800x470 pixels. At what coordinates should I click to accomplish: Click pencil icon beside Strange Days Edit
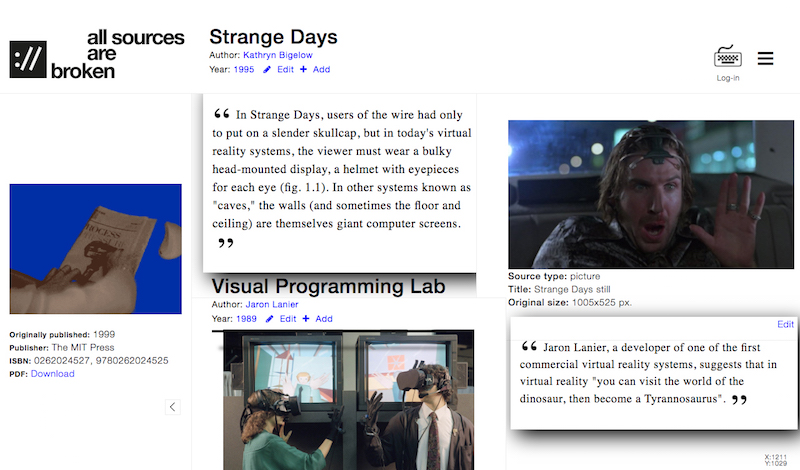point(267,69)
